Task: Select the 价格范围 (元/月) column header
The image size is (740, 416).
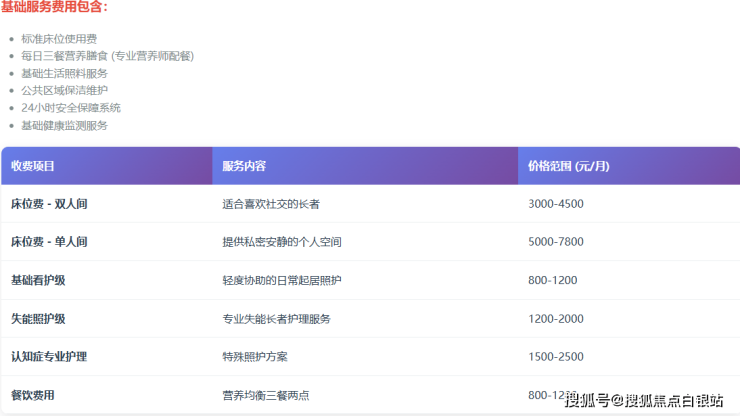Action: tap(569, 166)
